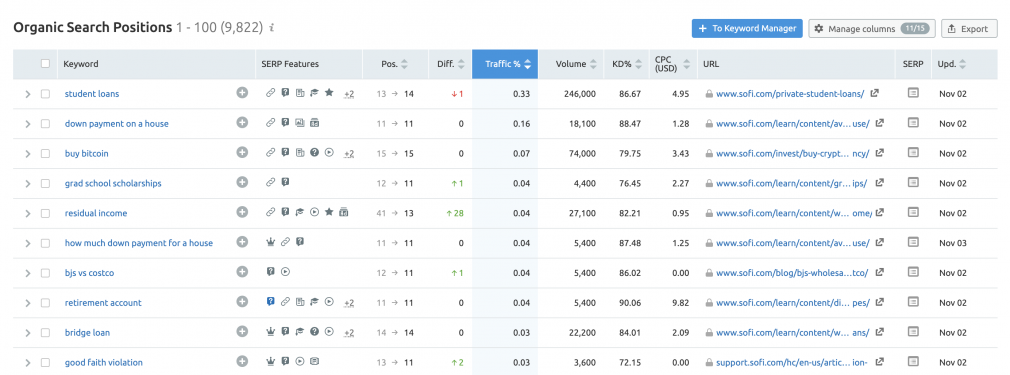Click the To Keyword Manager button
The image size is (1010, 375).
tap(747, 28)
